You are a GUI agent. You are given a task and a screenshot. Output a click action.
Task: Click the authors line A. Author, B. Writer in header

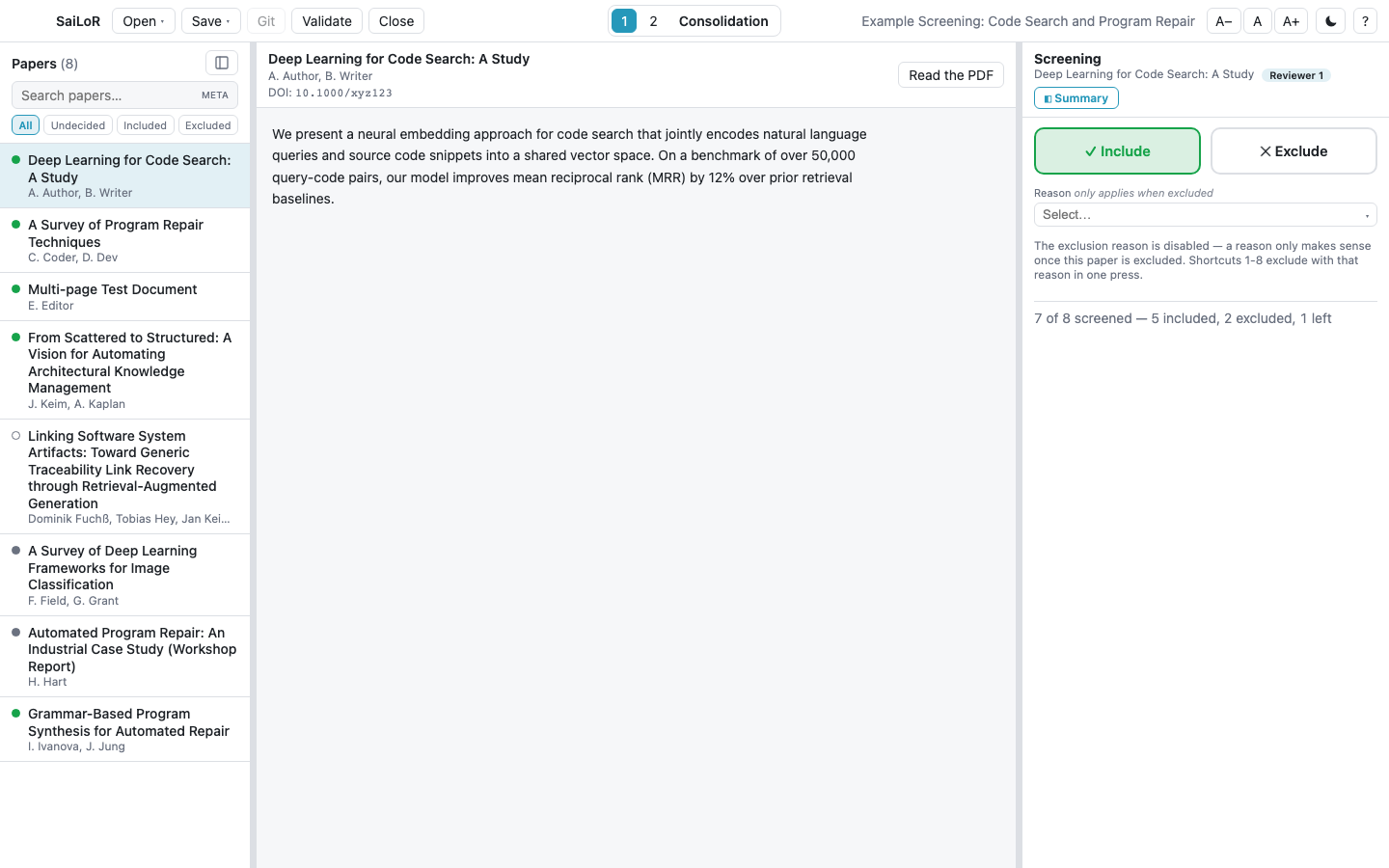point(320,76)
